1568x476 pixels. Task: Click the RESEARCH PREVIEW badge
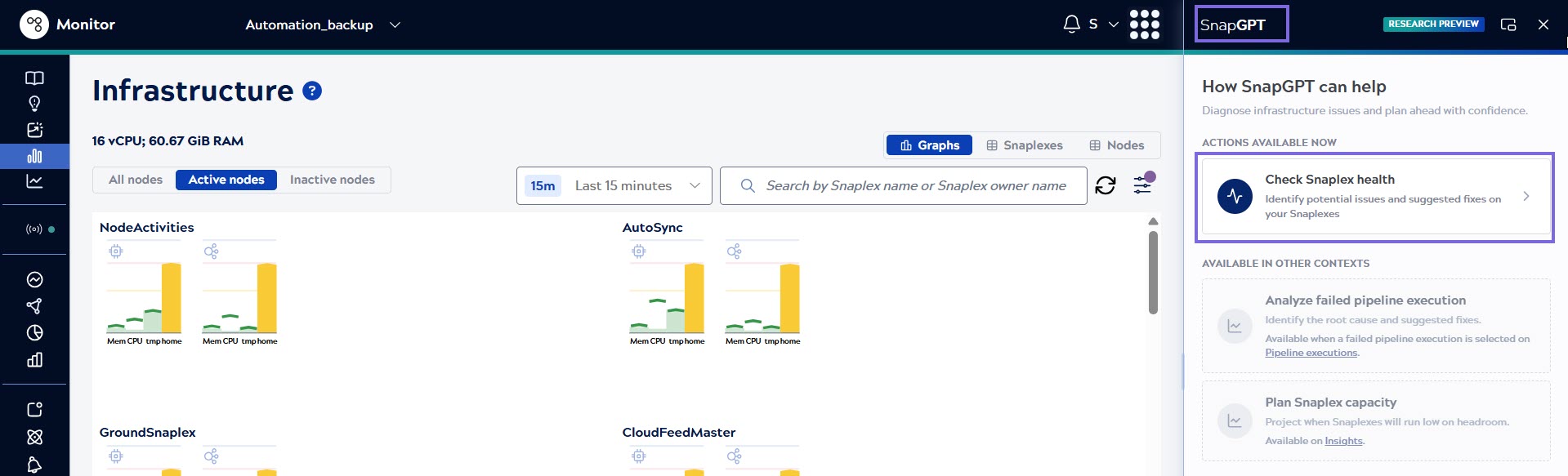coord(1433,24)
